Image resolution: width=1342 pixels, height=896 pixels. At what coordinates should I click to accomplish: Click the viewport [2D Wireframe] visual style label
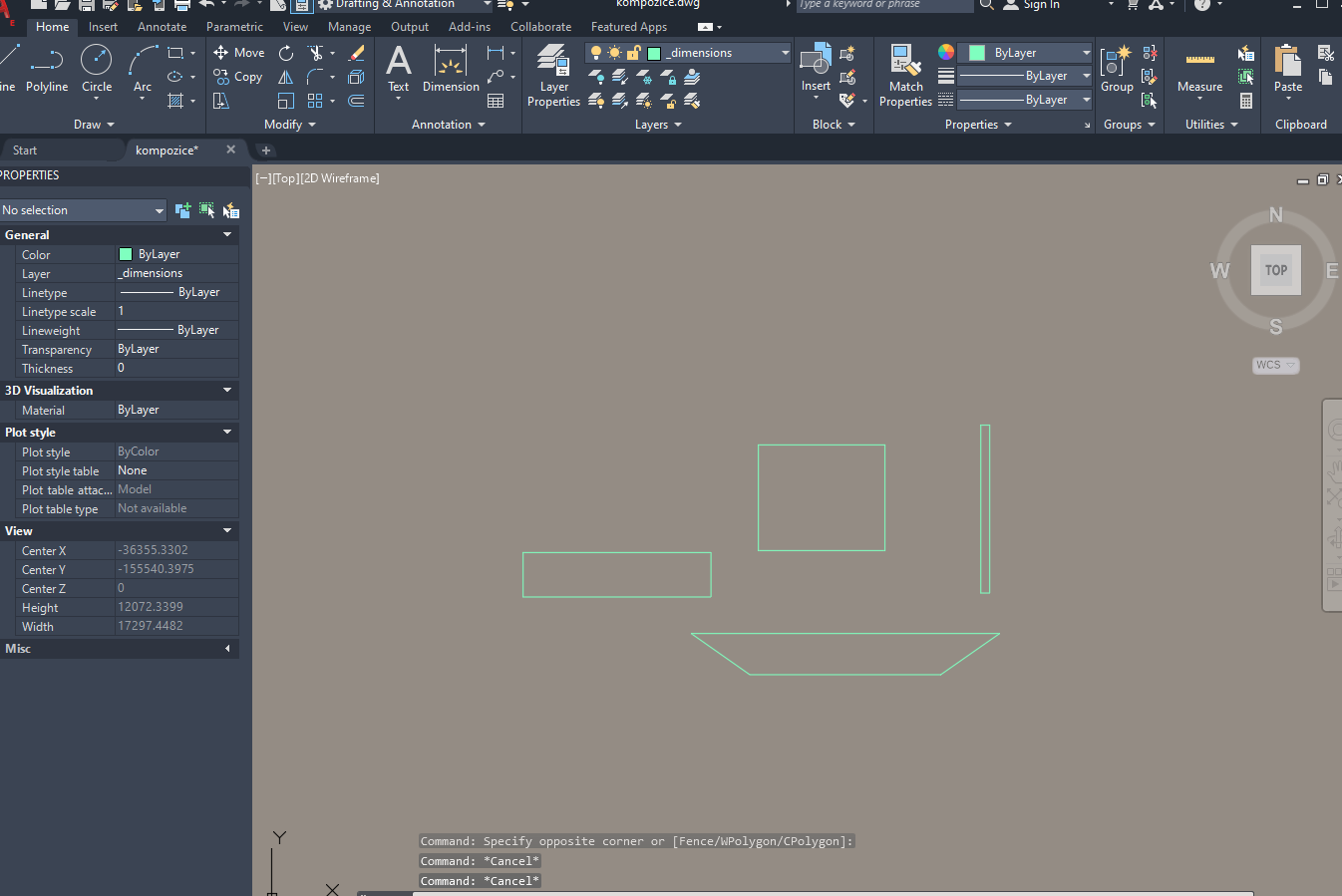[x=341, y=178]
